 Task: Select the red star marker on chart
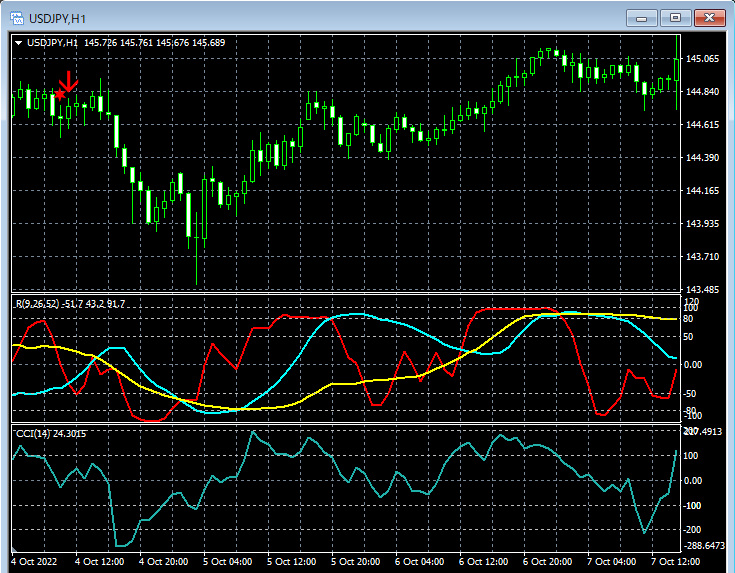60,94
